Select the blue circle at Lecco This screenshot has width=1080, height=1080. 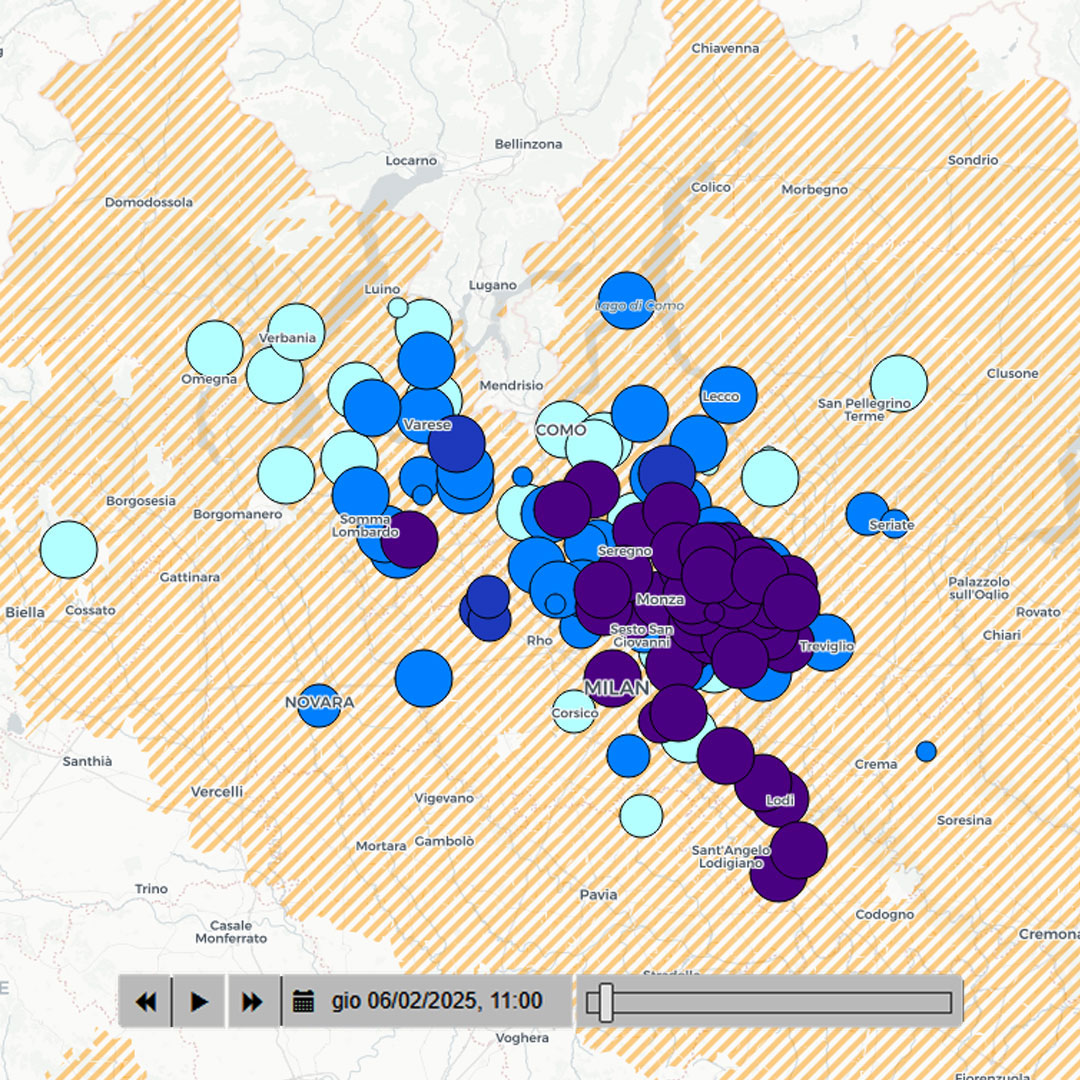coord(729,395)
